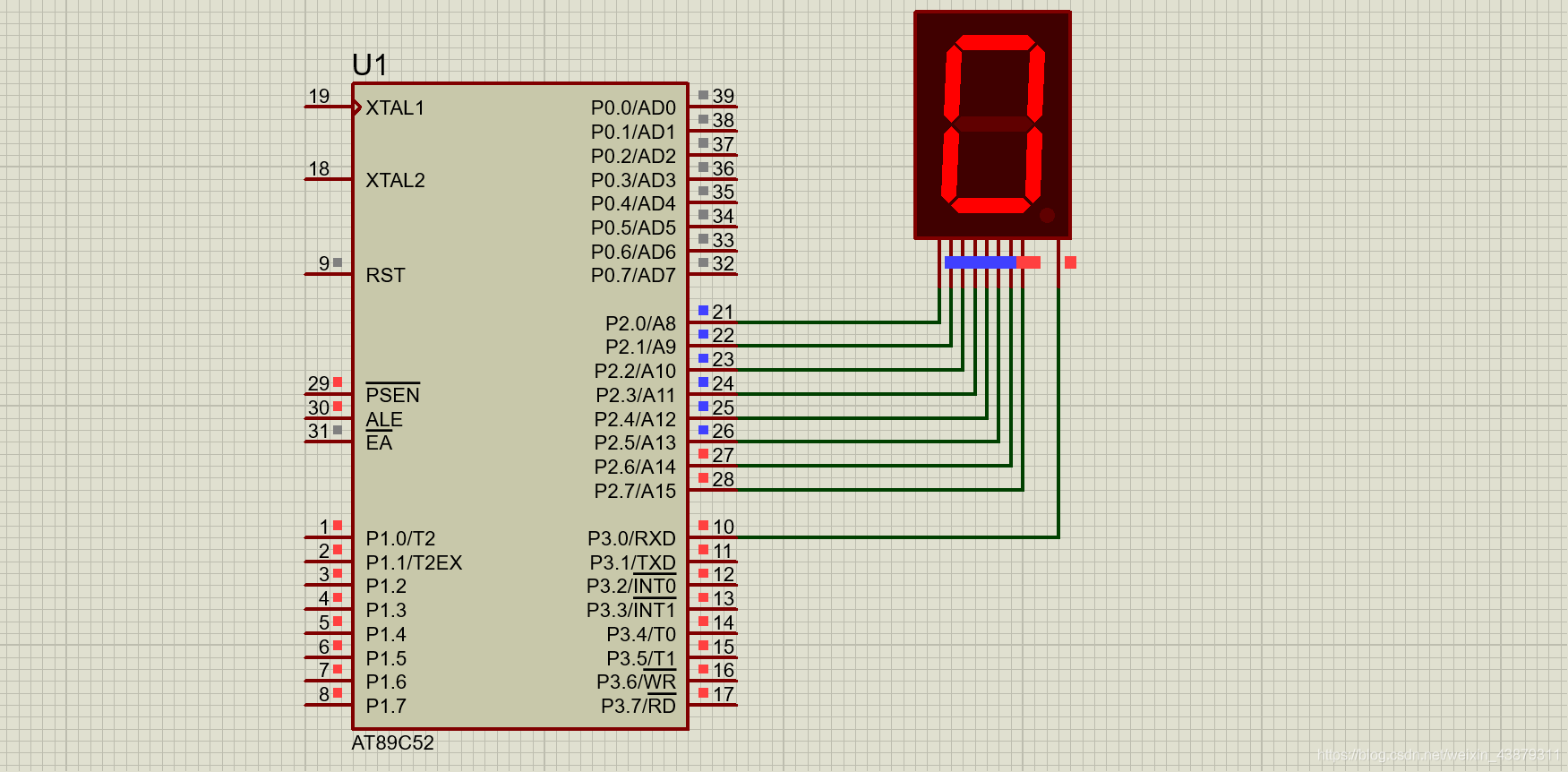Screen dimensions: 1568x772
Task: Select the P1.2 pin label
Action: 386,586
